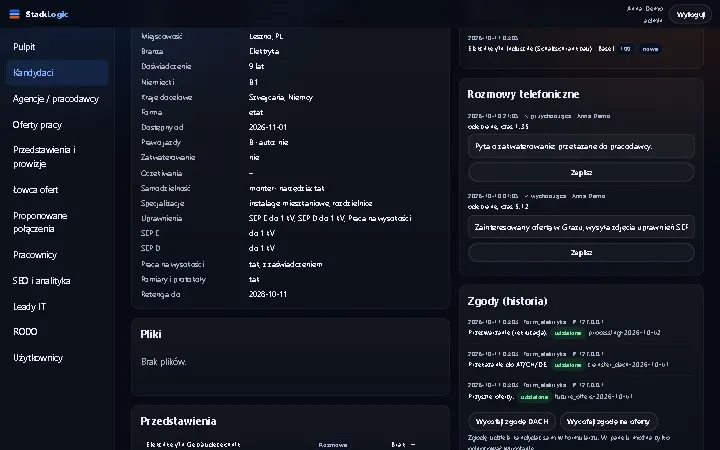This screenshot has height=450, width=720.
Task: Click the '2026-11-01' availability date
Action: click(x=268, y=127)
